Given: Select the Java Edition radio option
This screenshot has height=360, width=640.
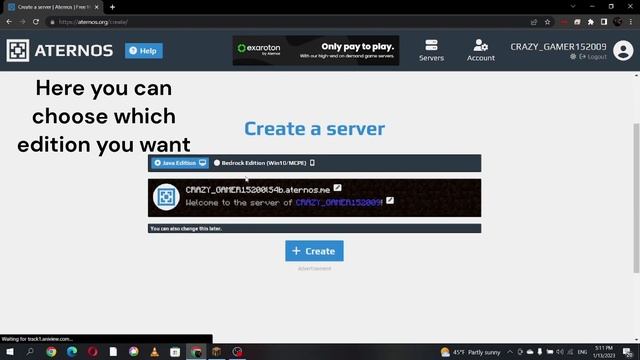Looking at the screenshot, I should click(180, 163).
